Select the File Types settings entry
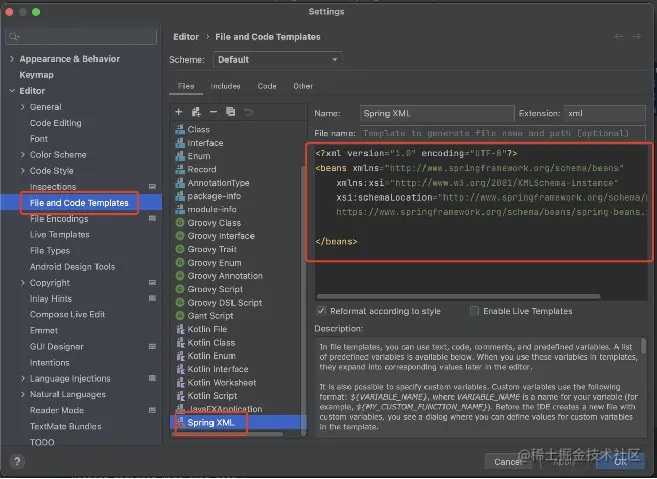 point(50,251)
